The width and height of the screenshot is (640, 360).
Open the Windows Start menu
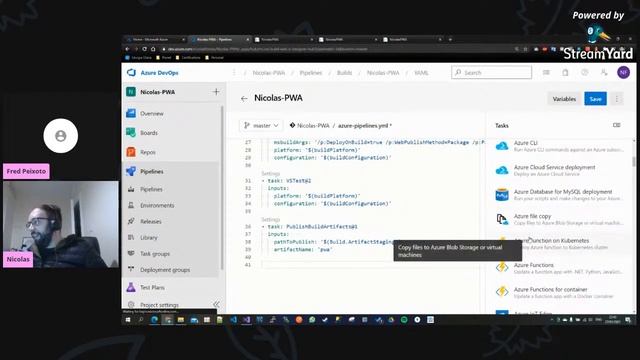click(x=128, y=320)
